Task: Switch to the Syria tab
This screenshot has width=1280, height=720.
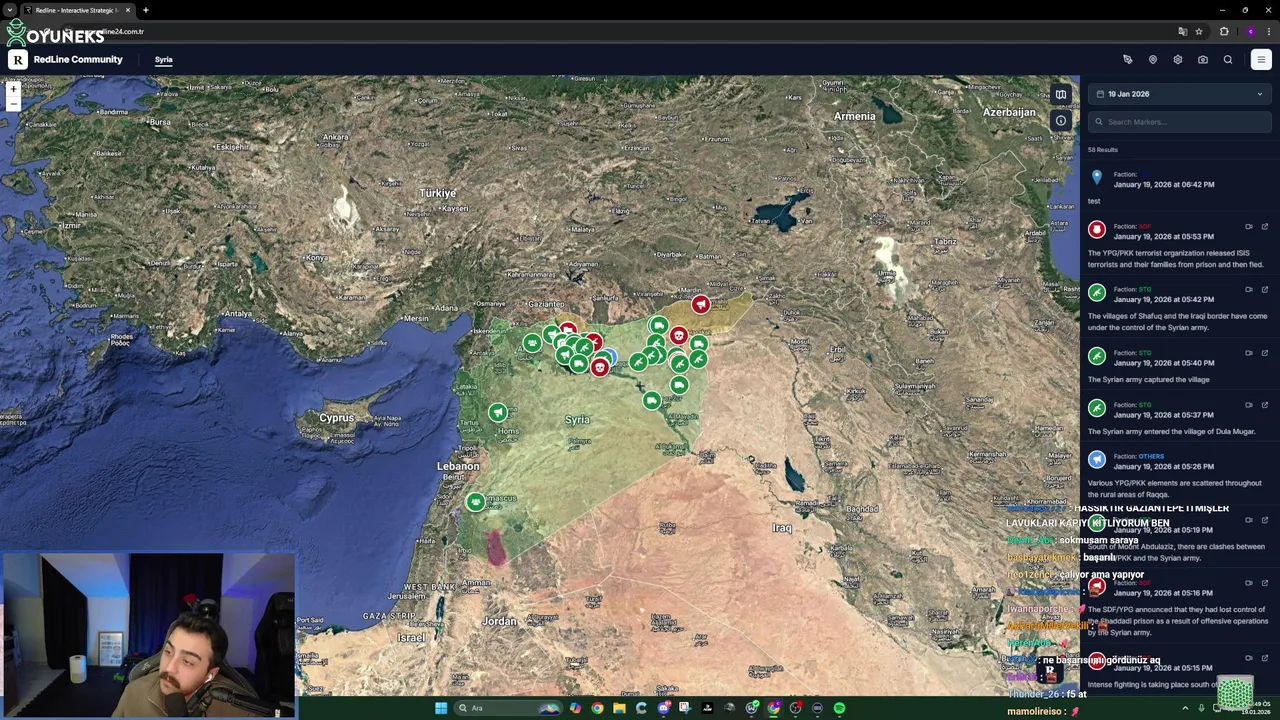Action: (x=163, y=60)
